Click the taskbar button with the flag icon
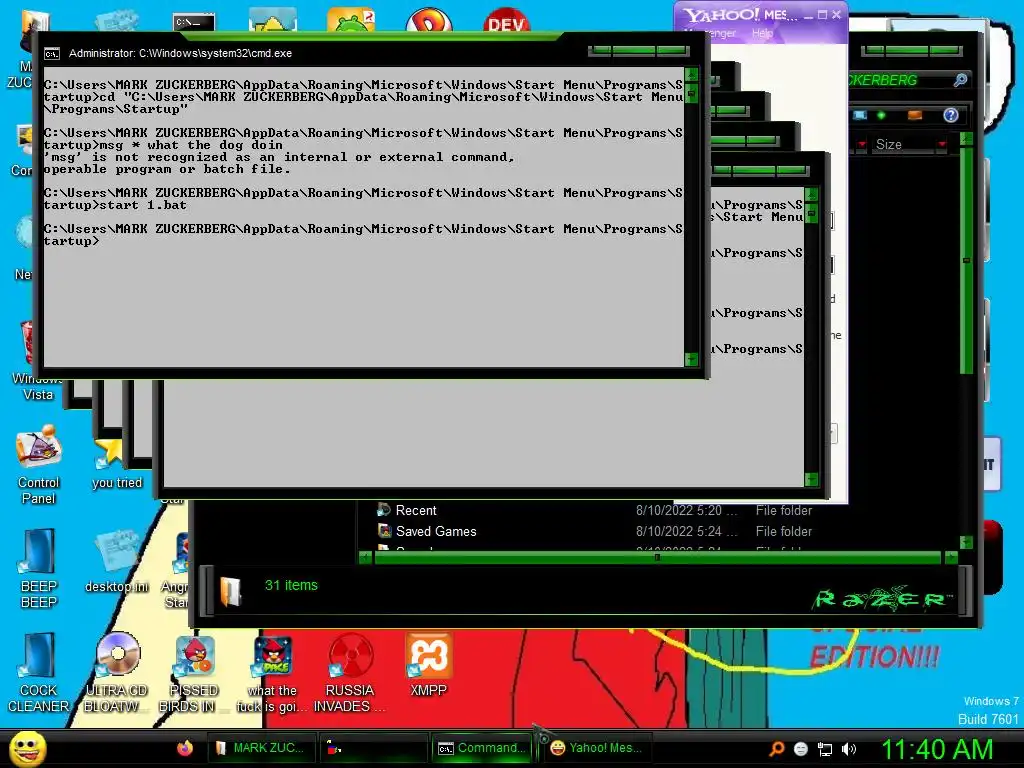This screenshot has height=768, width=1024. click(372, 748)
